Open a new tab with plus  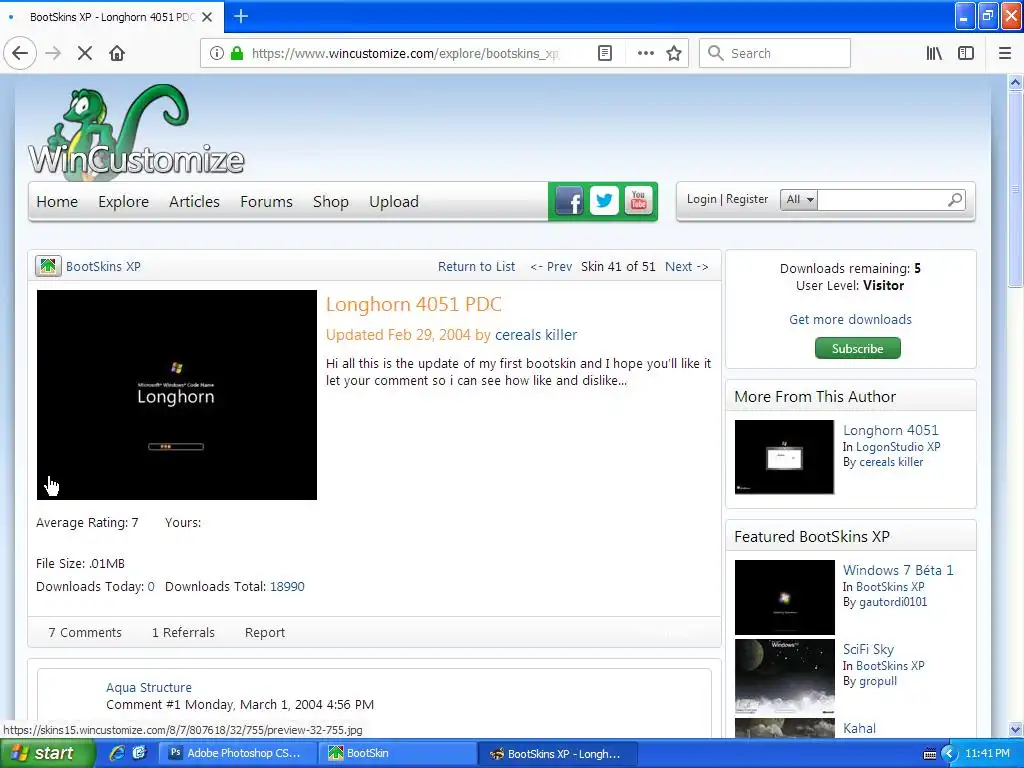(x=240, y=16)
